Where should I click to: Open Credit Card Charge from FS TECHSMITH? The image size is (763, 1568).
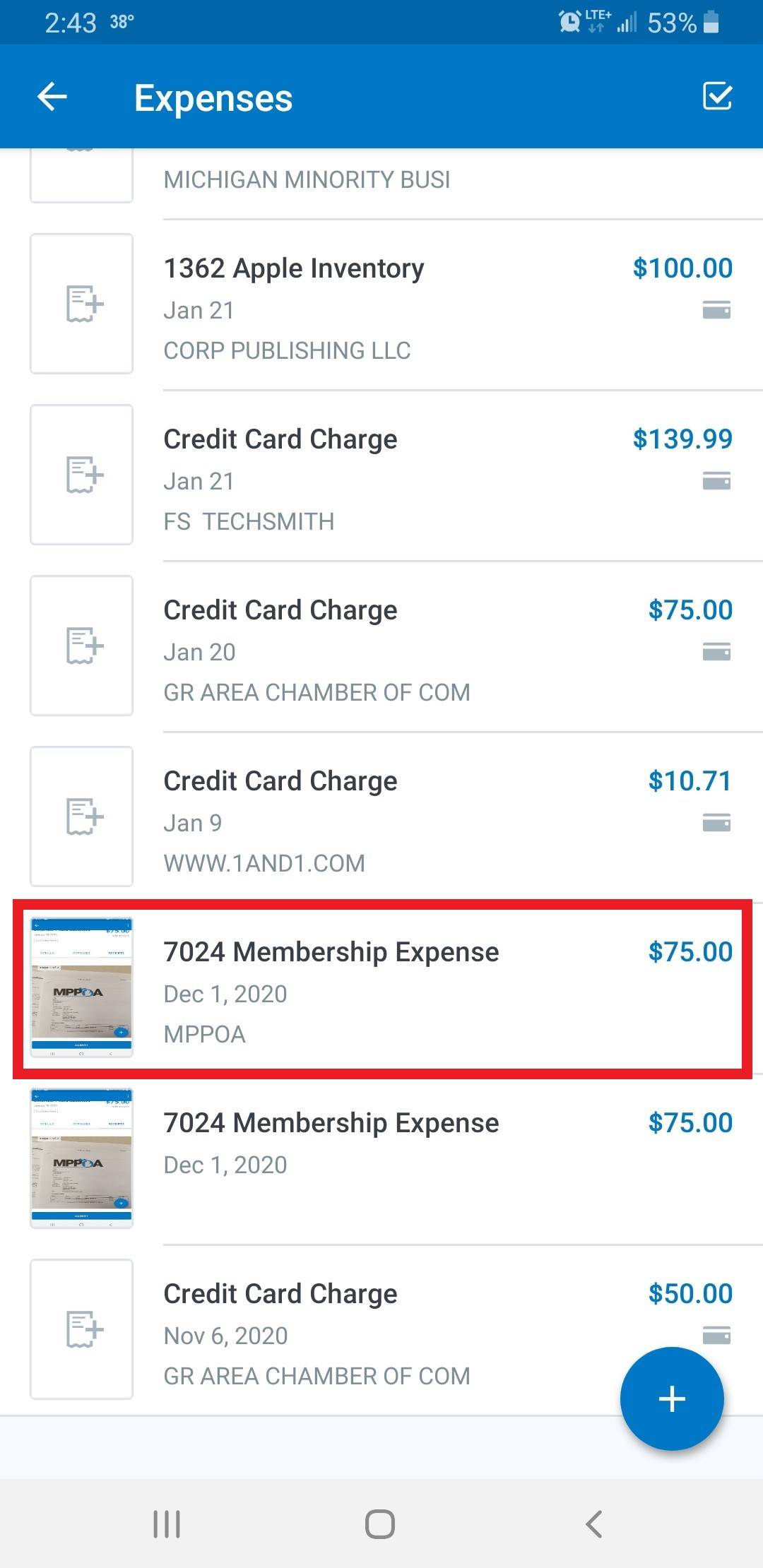(280, 440)
